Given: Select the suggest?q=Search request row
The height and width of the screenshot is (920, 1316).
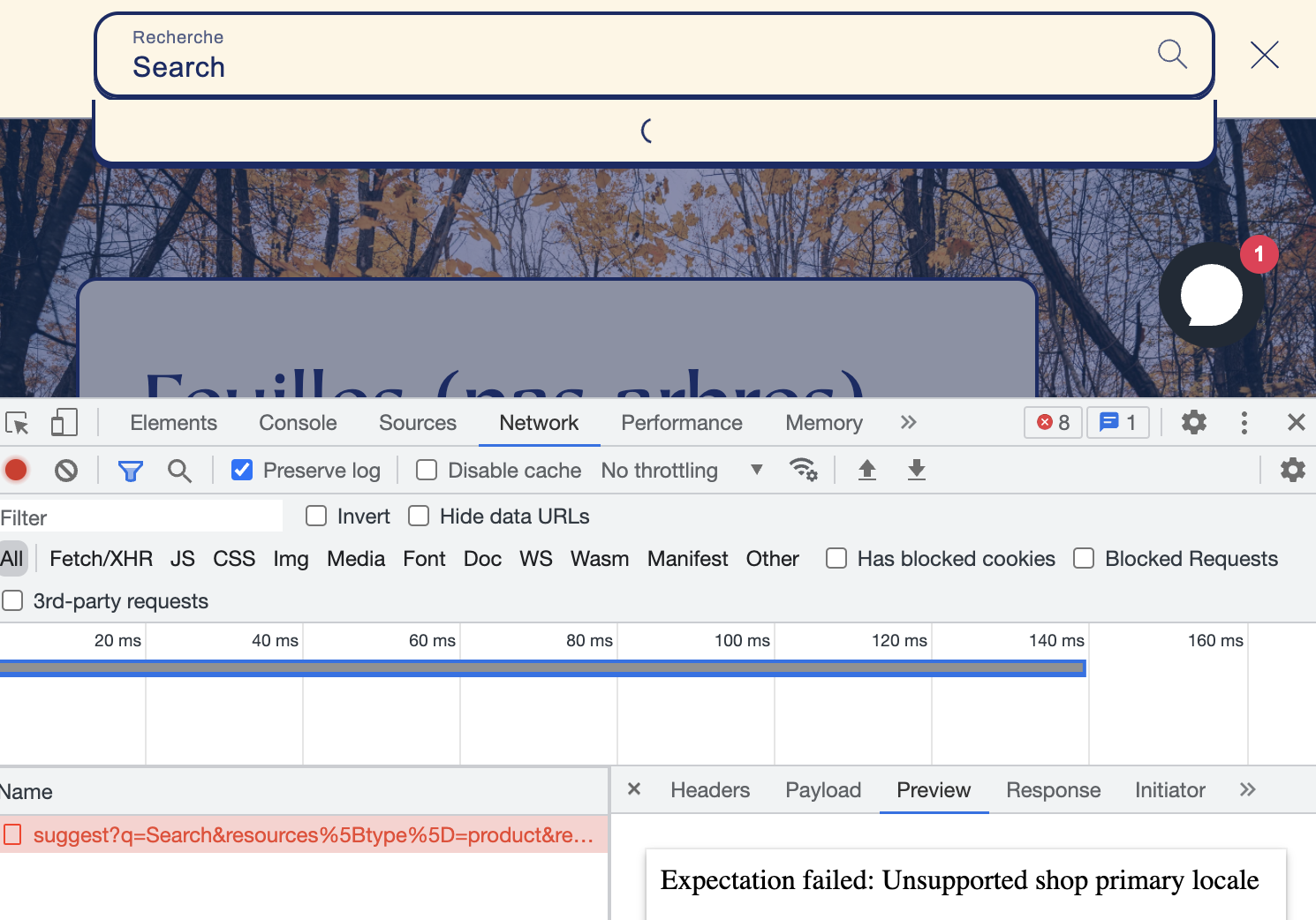Looking at the screenshot, I should point(304,834).
